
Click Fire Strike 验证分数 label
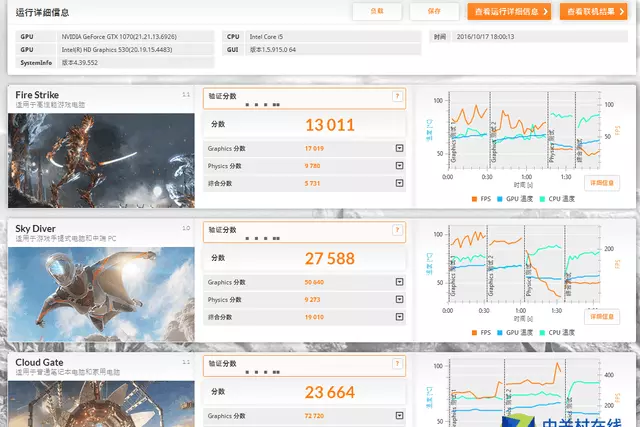point(222,96)
